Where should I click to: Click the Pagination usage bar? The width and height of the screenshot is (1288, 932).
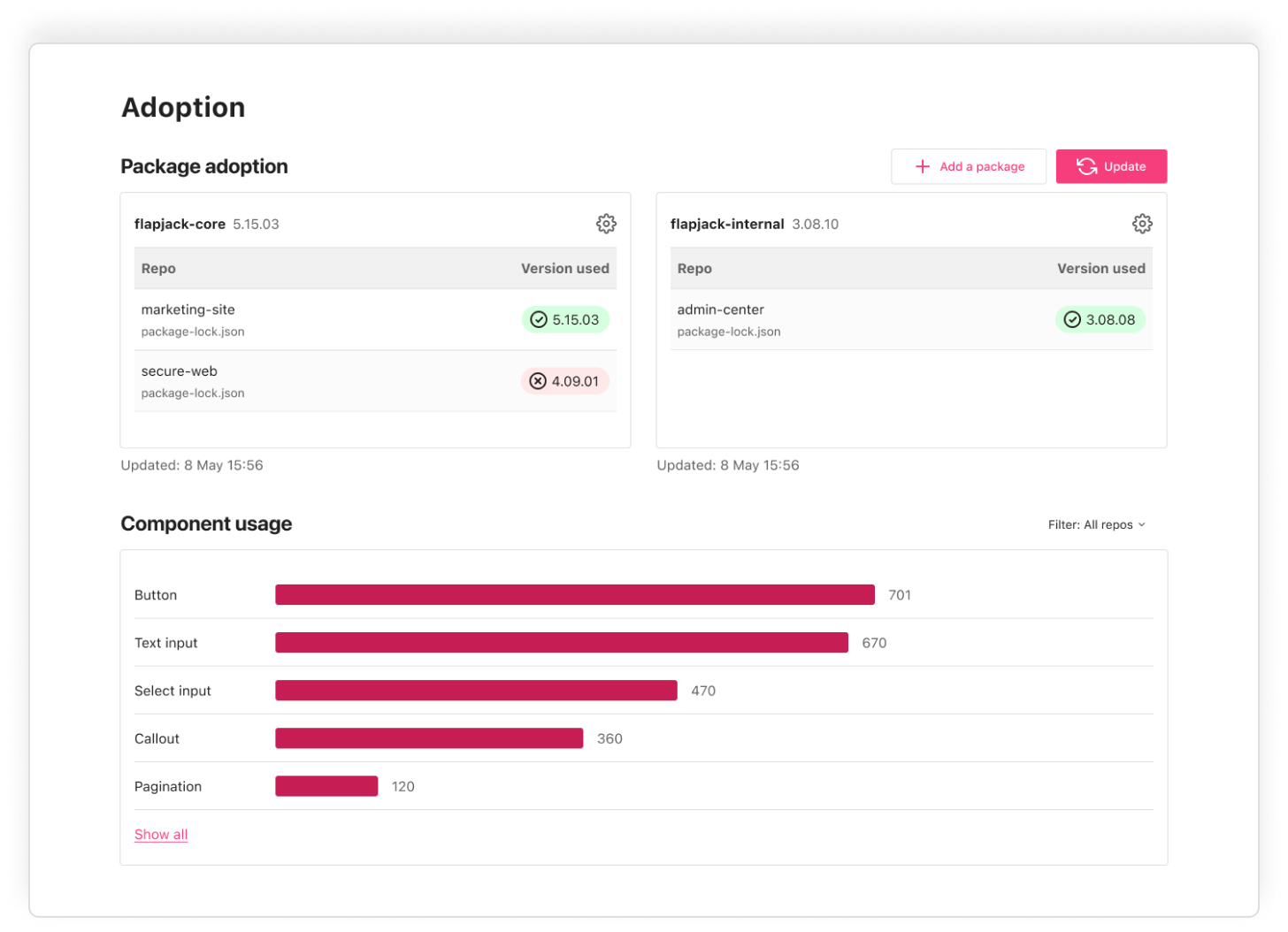pos(326,785)
